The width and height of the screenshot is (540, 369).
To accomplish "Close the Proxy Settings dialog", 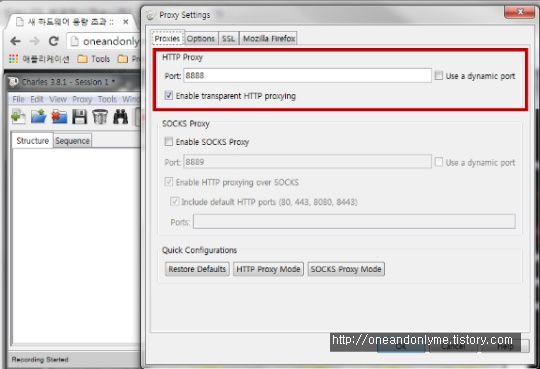I will [520, 12].
